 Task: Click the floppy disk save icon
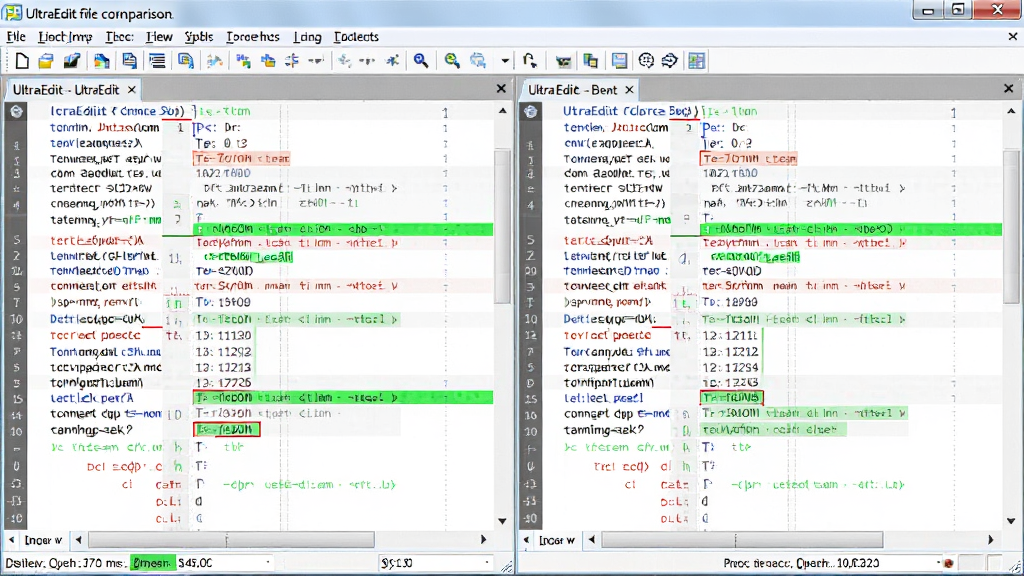[x=619, y=61]
